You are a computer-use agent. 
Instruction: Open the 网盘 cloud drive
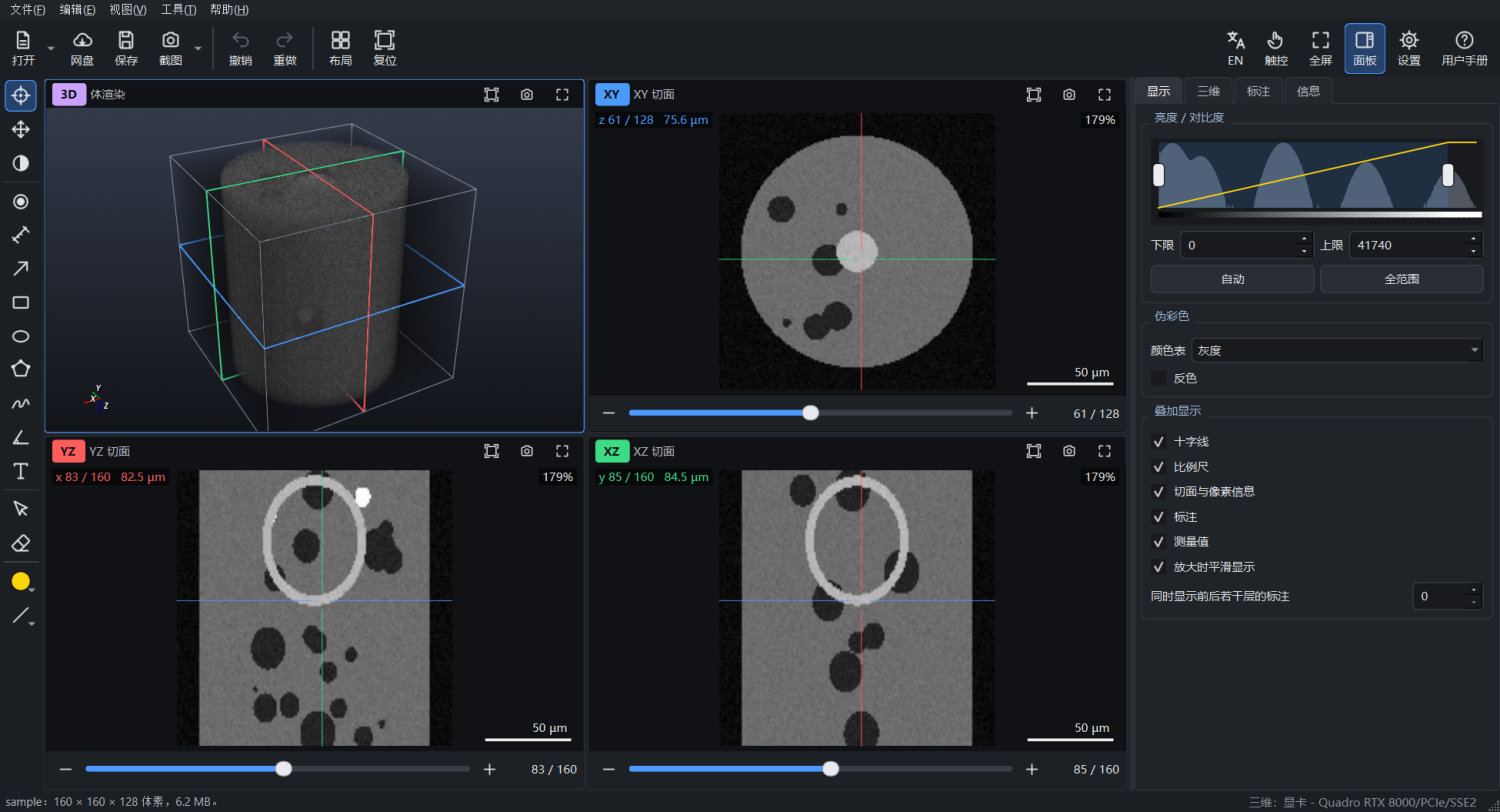(x=83, y=48)
